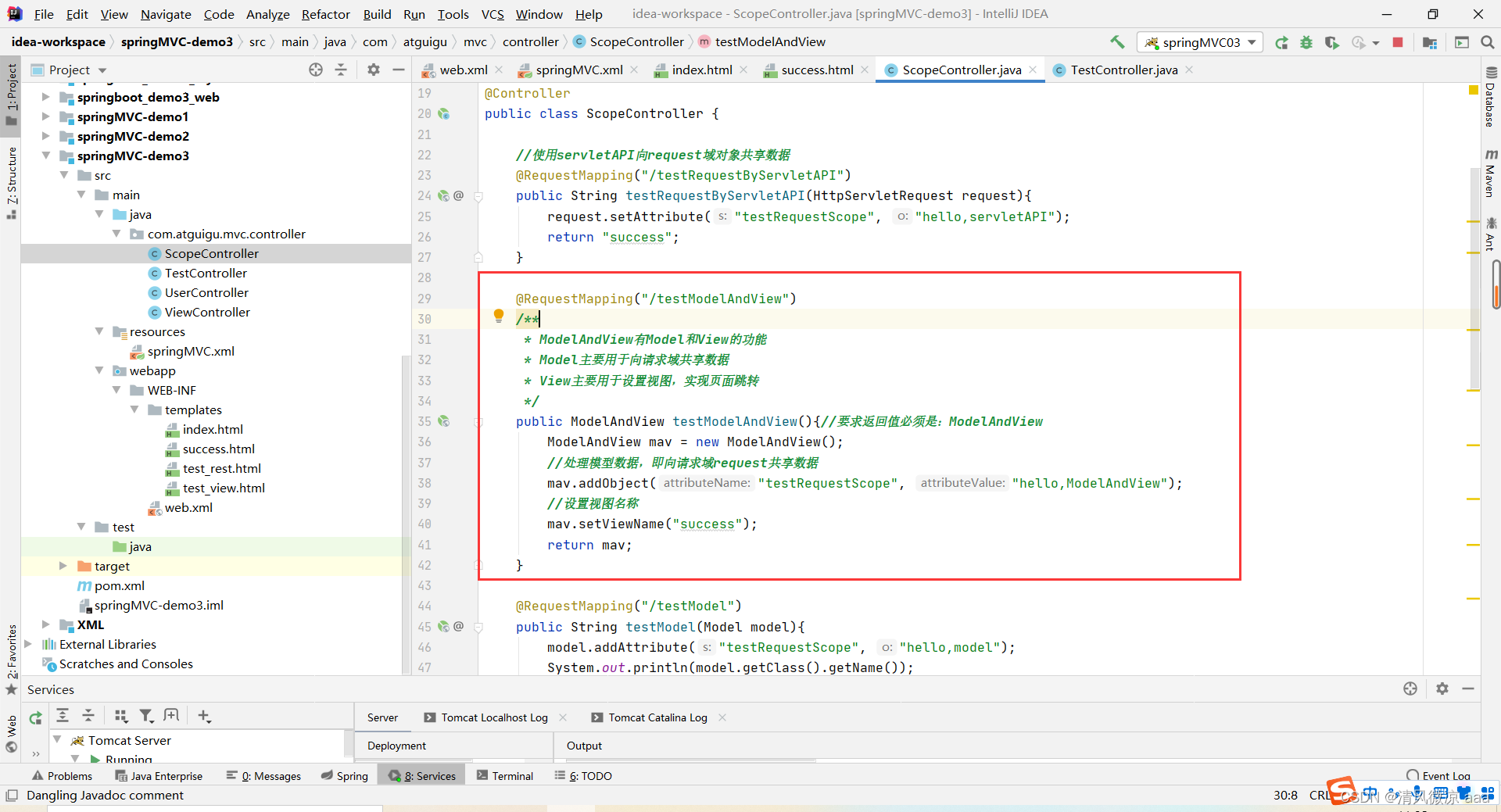This screenshot has width=1501, height=812.
Task: Collapse the springMVC-demo3 module
Action: pos(45,156)
